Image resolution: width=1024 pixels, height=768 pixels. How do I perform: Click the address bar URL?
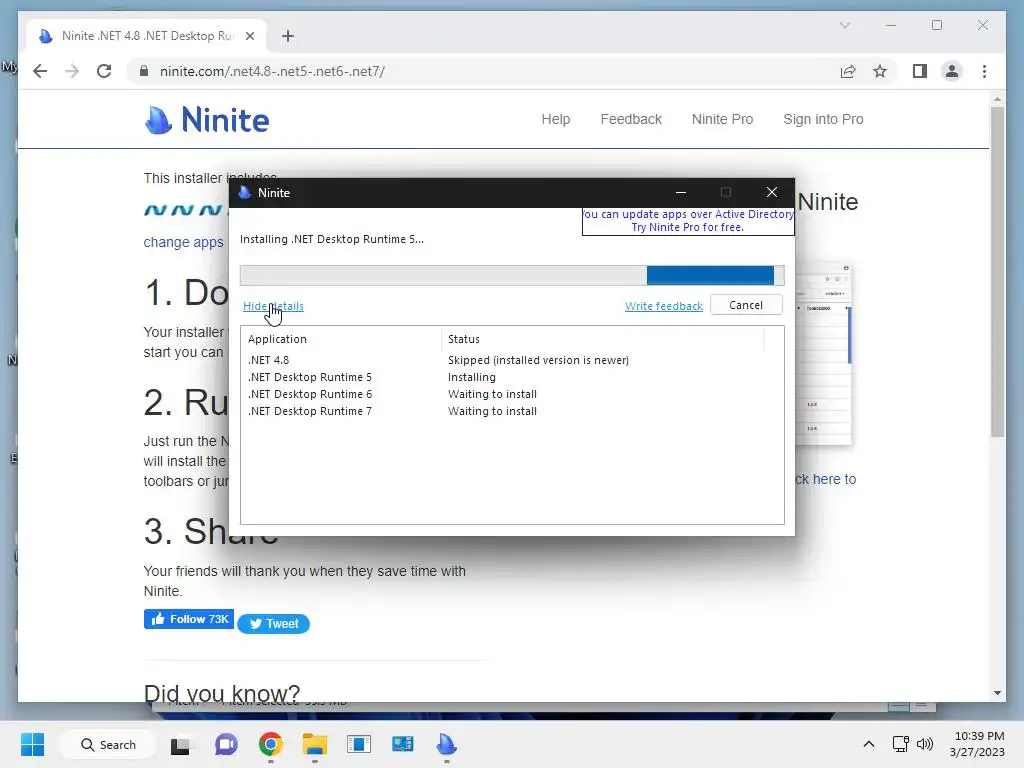click(272, 71)
